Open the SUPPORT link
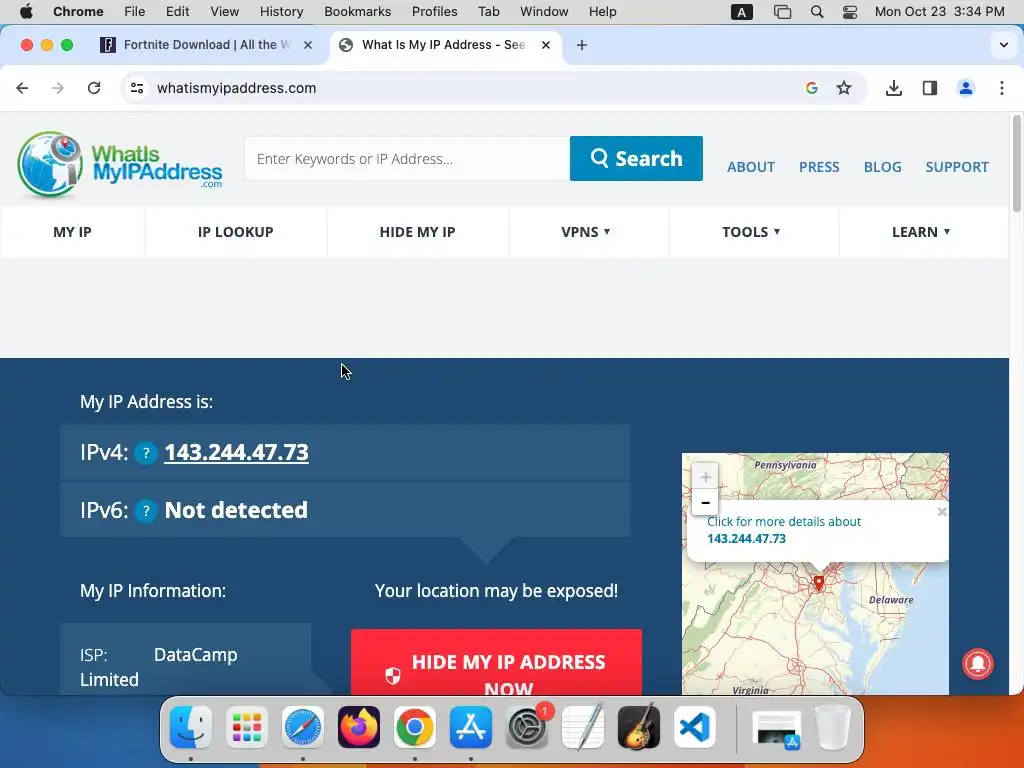The width and height of the screenshot is (1024, 768). (x=957, y=167)
